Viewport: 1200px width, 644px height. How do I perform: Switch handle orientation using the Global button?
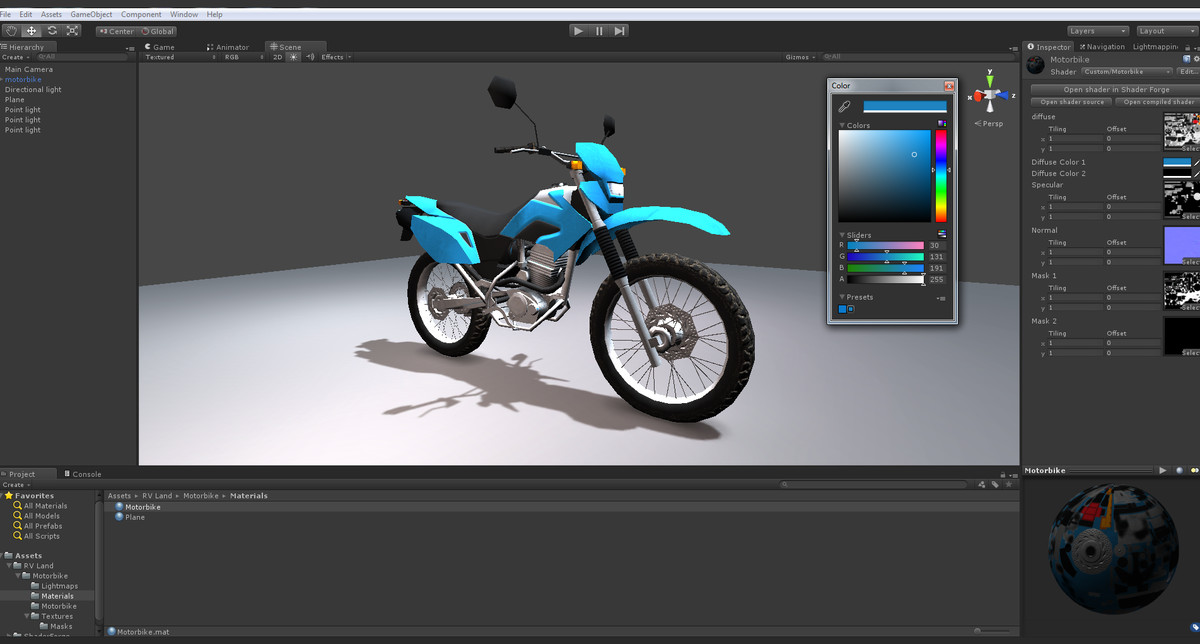(x=157, y=31)
